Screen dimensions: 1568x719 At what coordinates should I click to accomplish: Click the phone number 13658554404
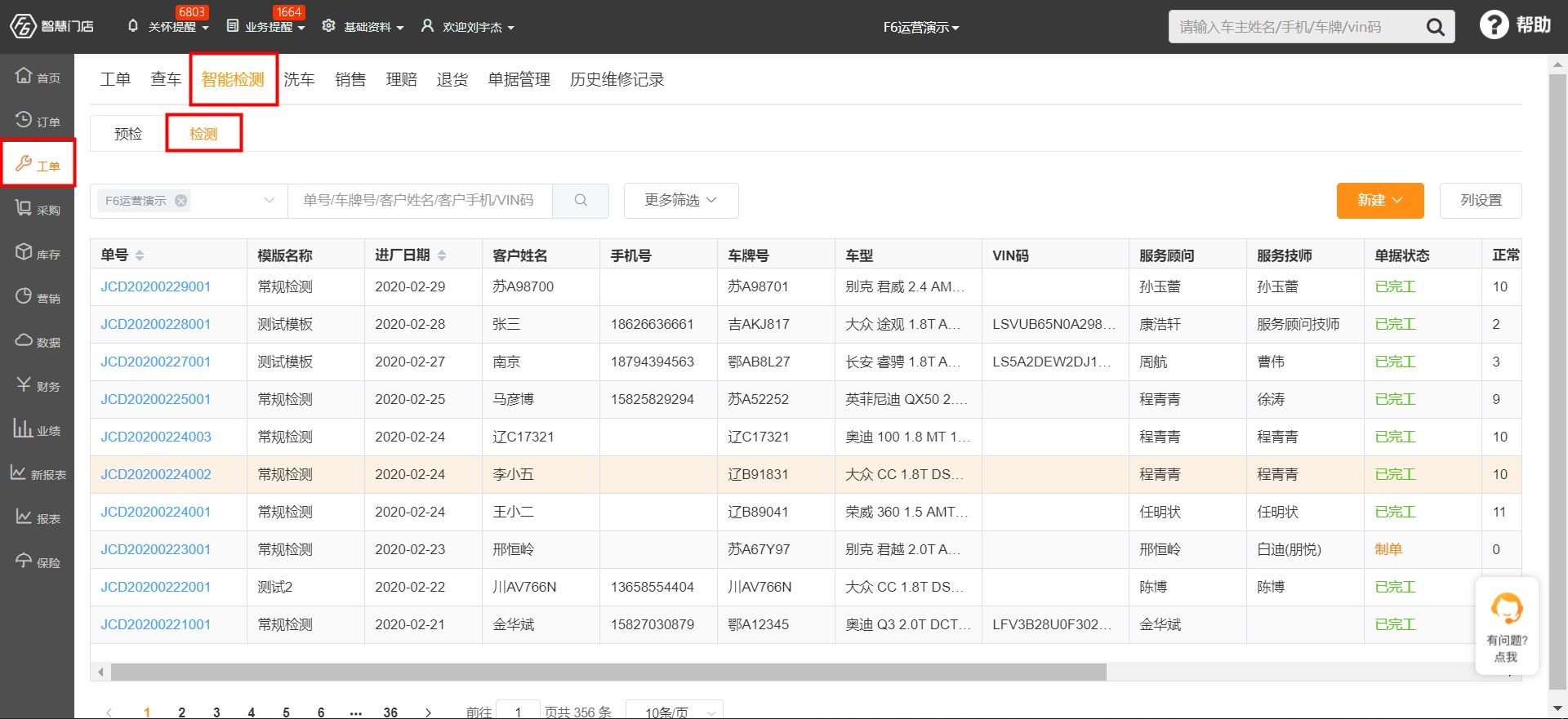pos(653,587)
